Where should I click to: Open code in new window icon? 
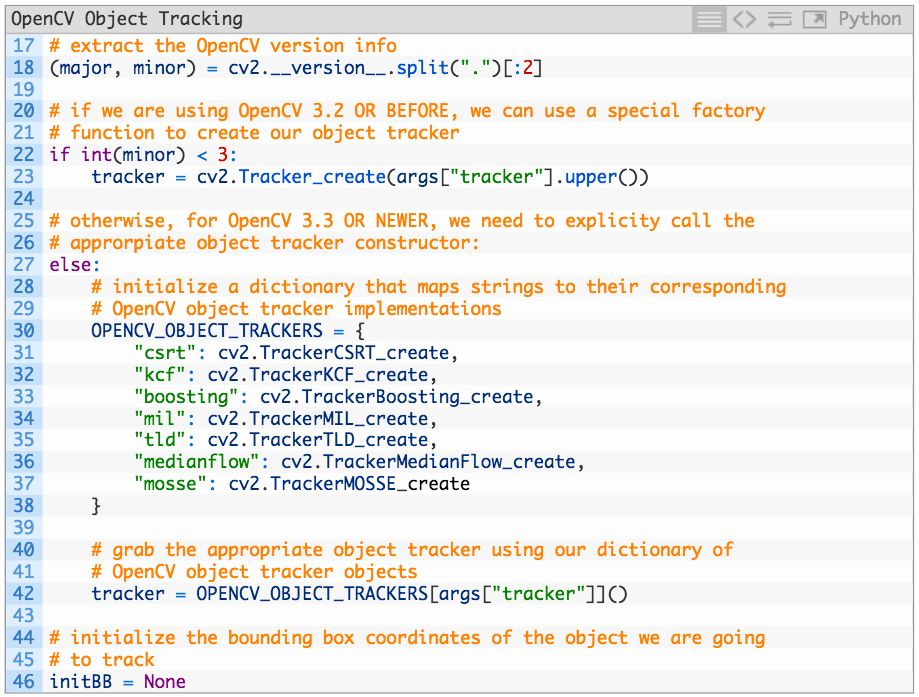tap(815, 19)
